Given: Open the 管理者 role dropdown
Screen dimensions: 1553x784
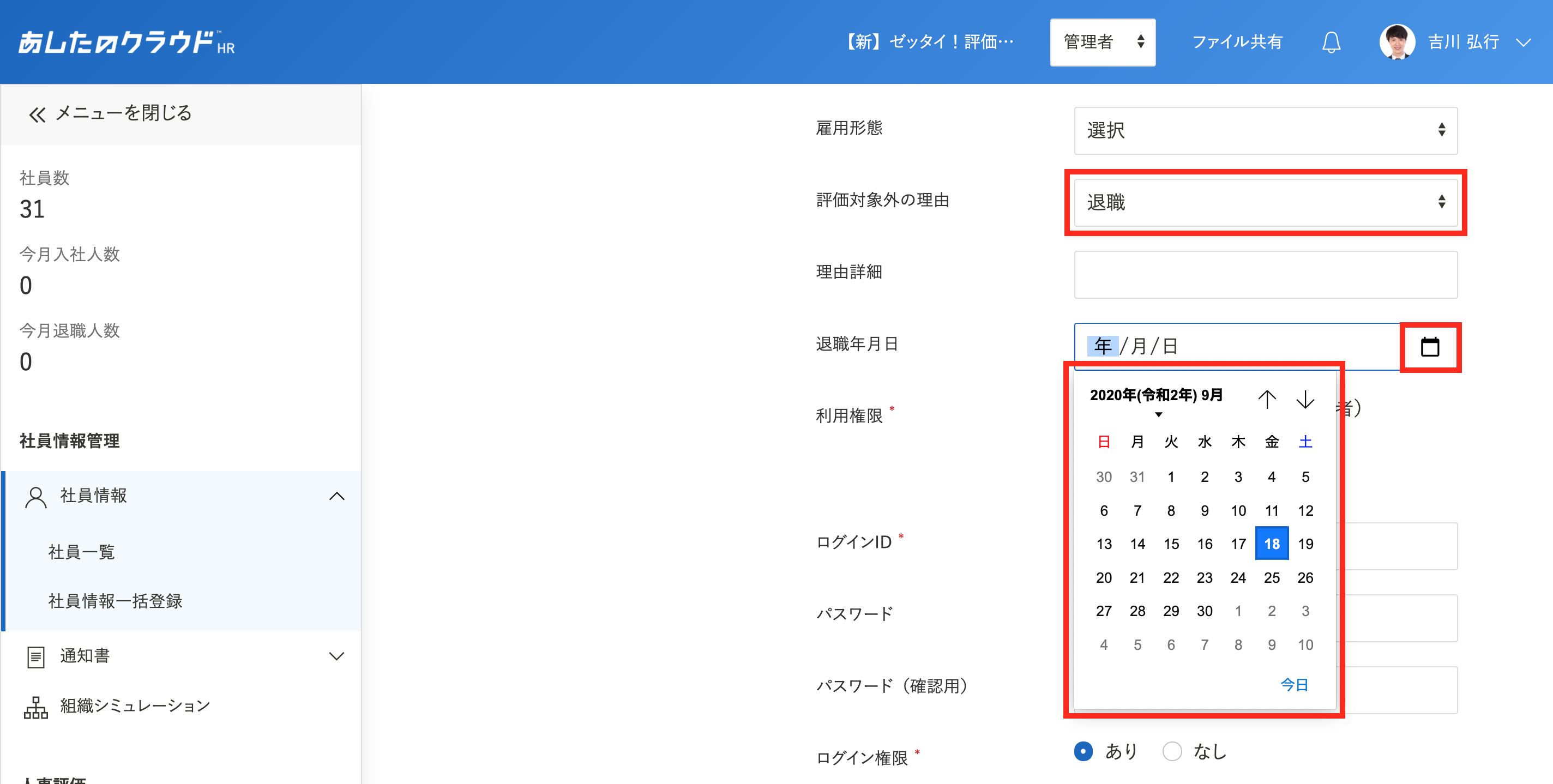Looking at the screenshot, I should (1102, 42).
